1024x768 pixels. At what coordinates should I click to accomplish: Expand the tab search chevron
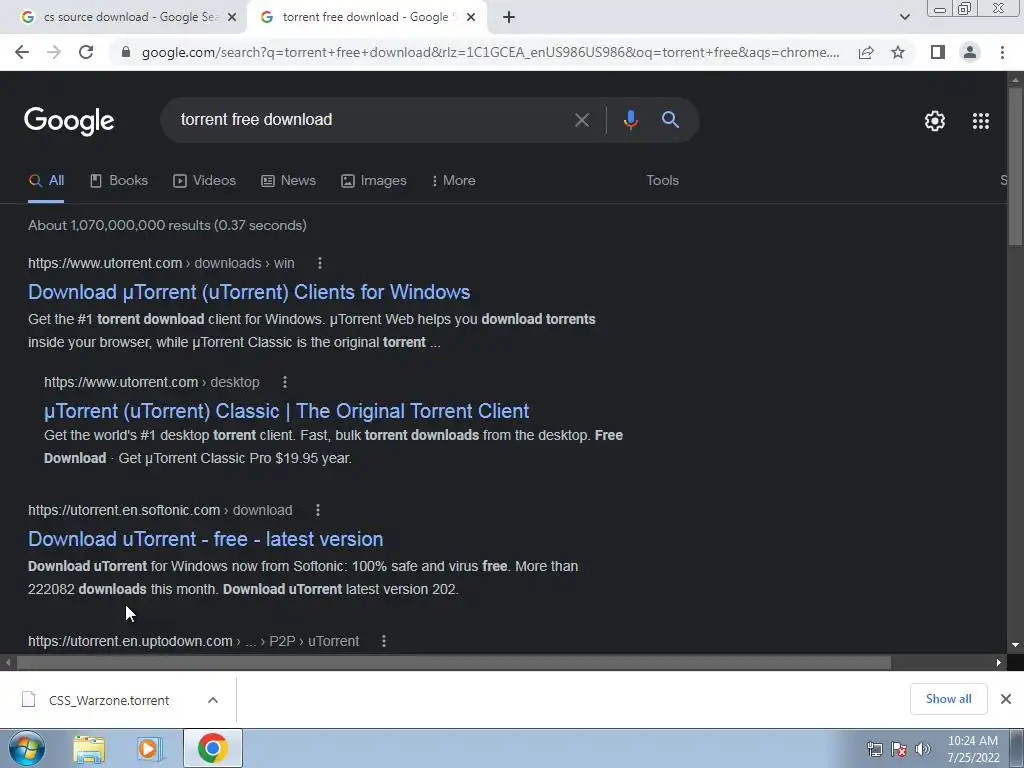904,17
